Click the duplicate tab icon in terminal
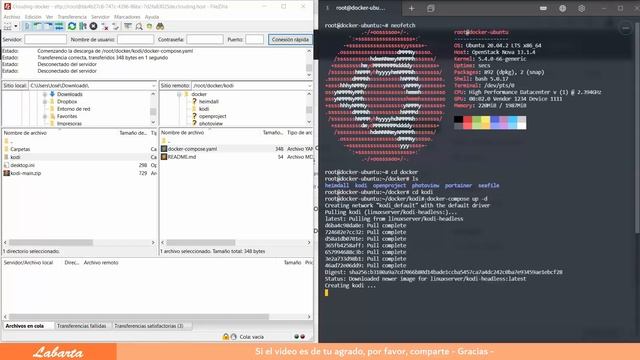 (x=431, y=9)
